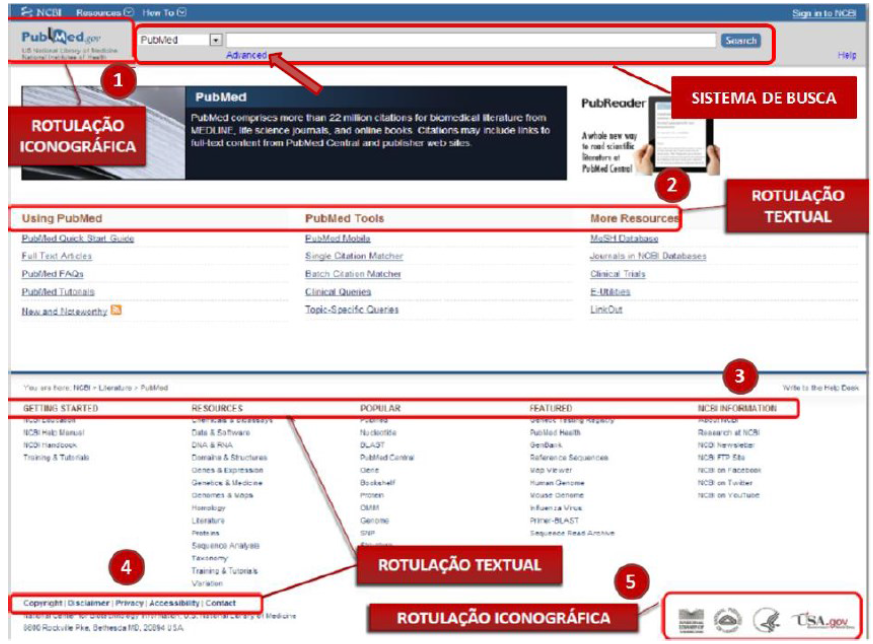Click the Clinical Queries link
Image resolution: width=873 pixels, height=644 pixels.
(x=338, y=293)
